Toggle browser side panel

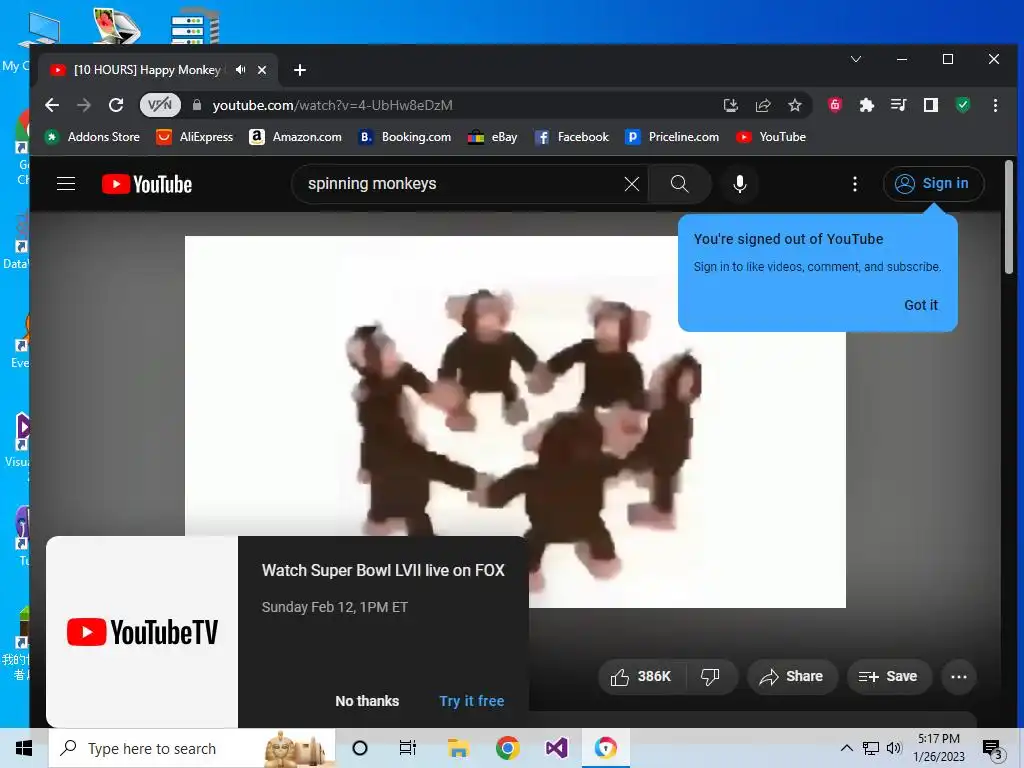931,105
